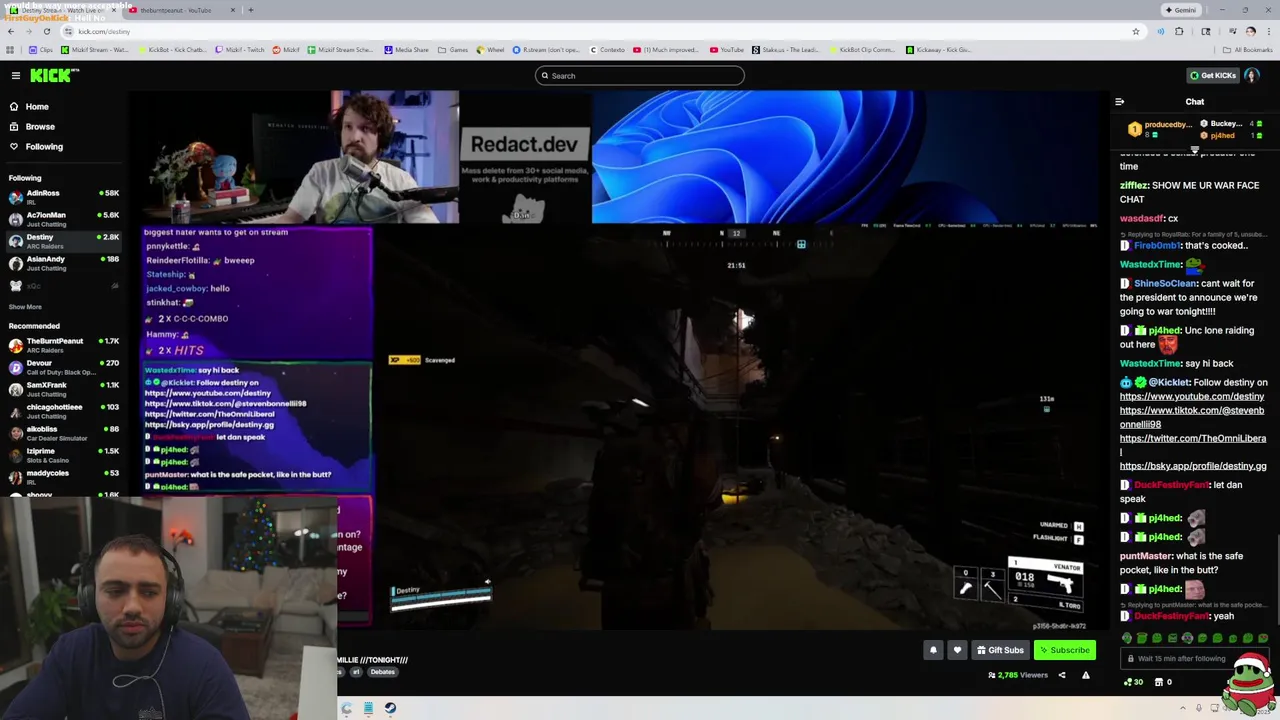Go to Home in the sidebar
1280x720 pixels.
pos(37,106)
